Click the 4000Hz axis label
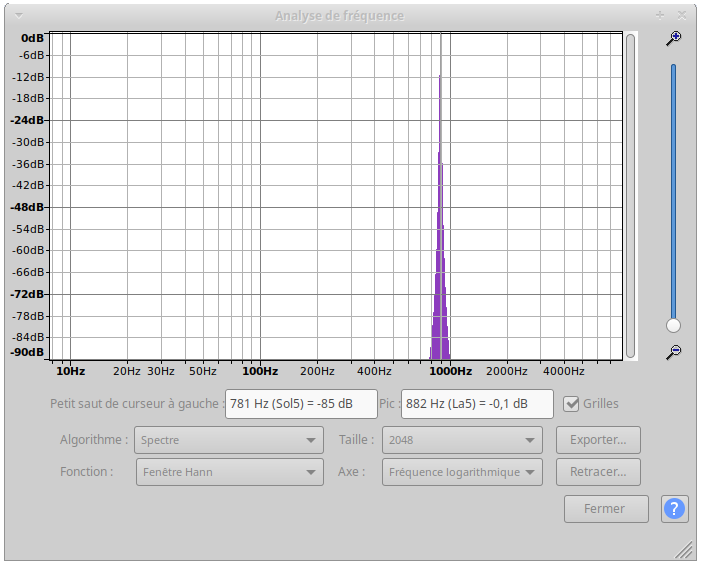This screenshot has height=566, width=701. 564,371
